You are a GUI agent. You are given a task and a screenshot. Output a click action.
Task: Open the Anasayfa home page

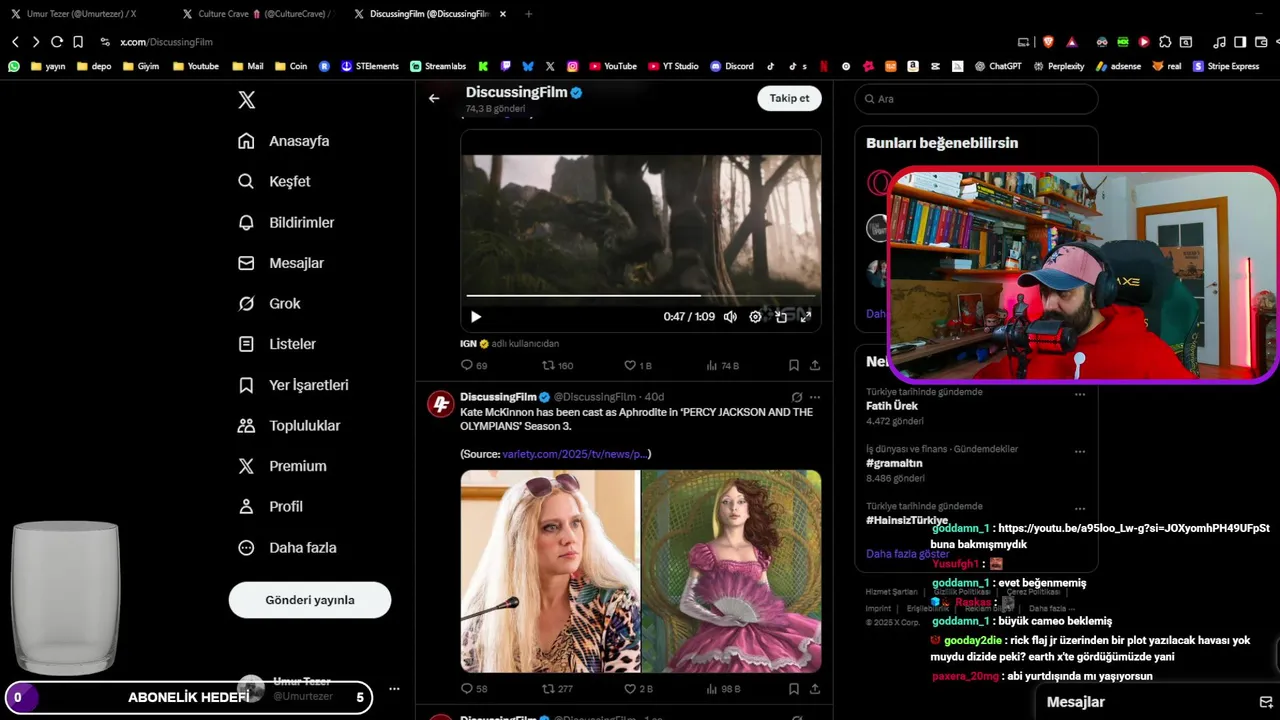coord(284,141)
